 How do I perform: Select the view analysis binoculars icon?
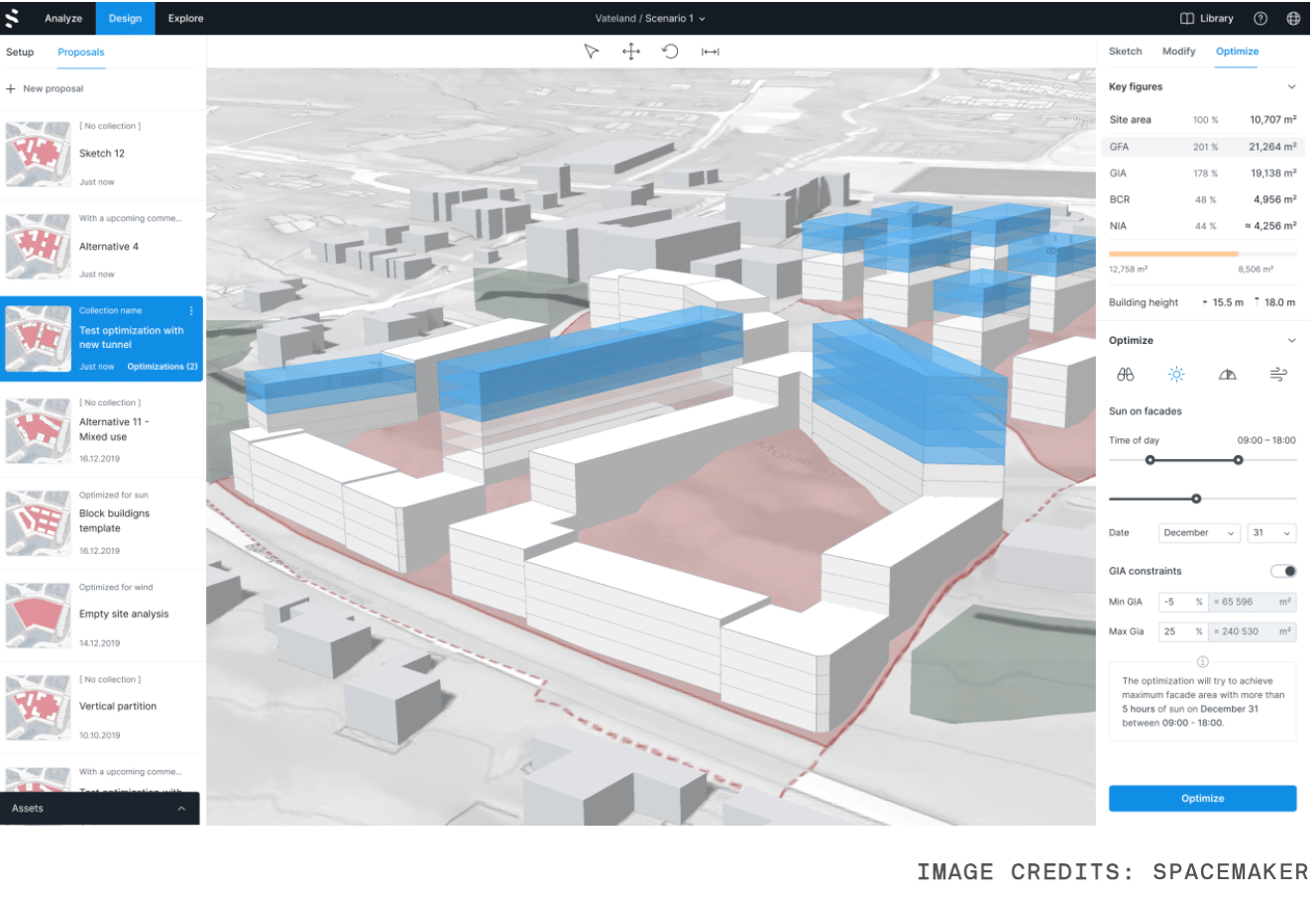pos(1126,375)
